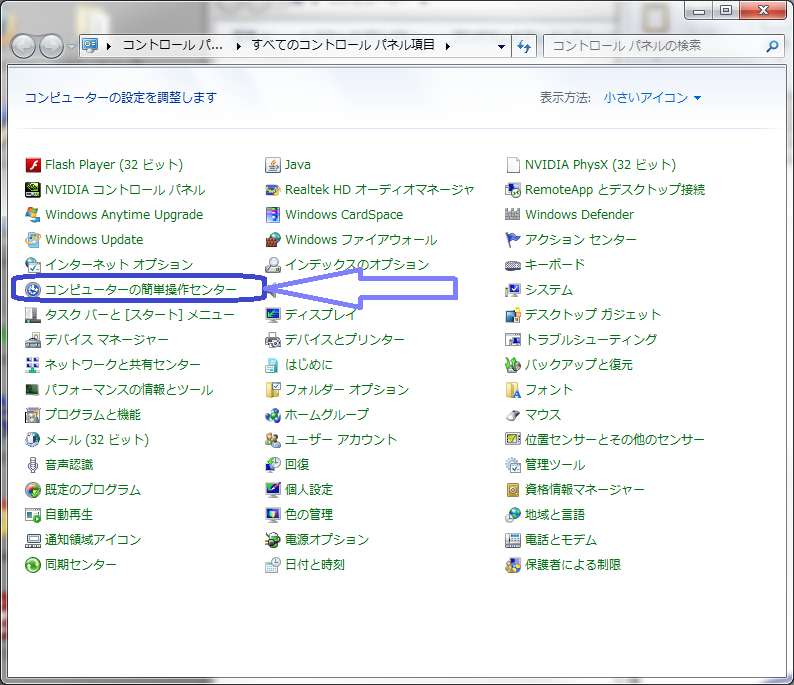Click the Windows Update icon
794x685 pixels.
pyautogui.click(x=33, y=239)
